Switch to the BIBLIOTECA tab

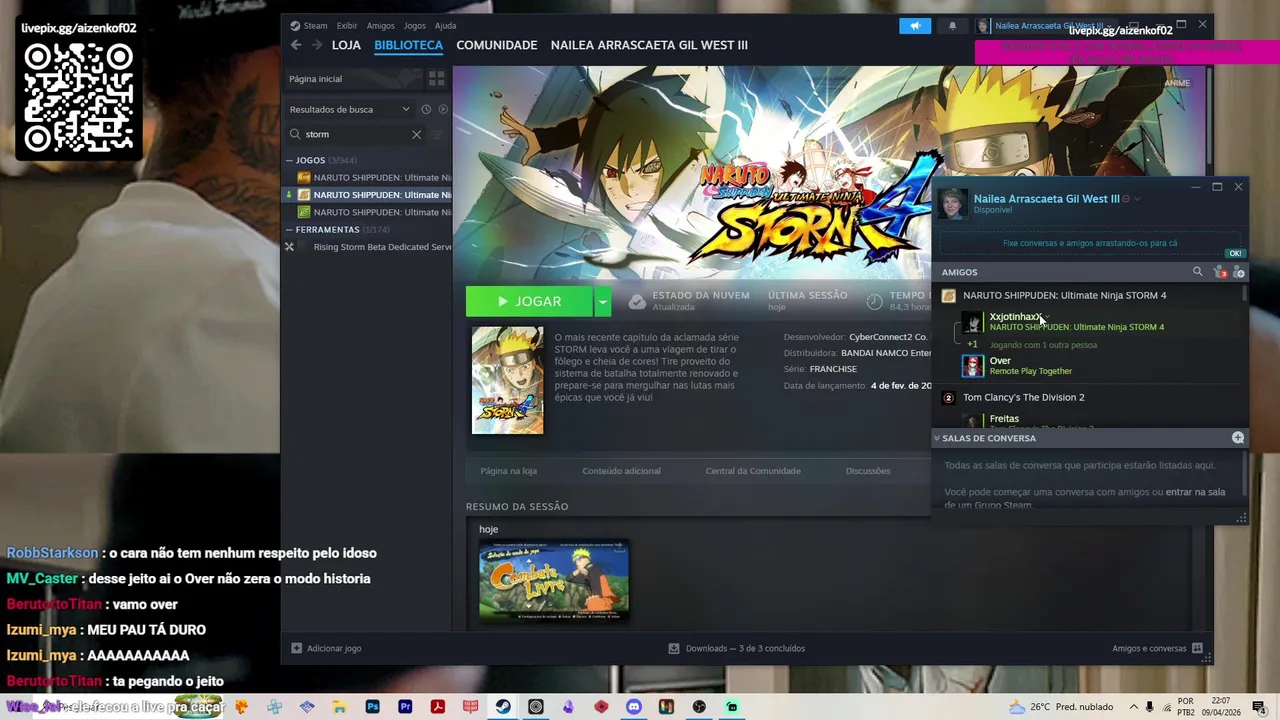408,45
